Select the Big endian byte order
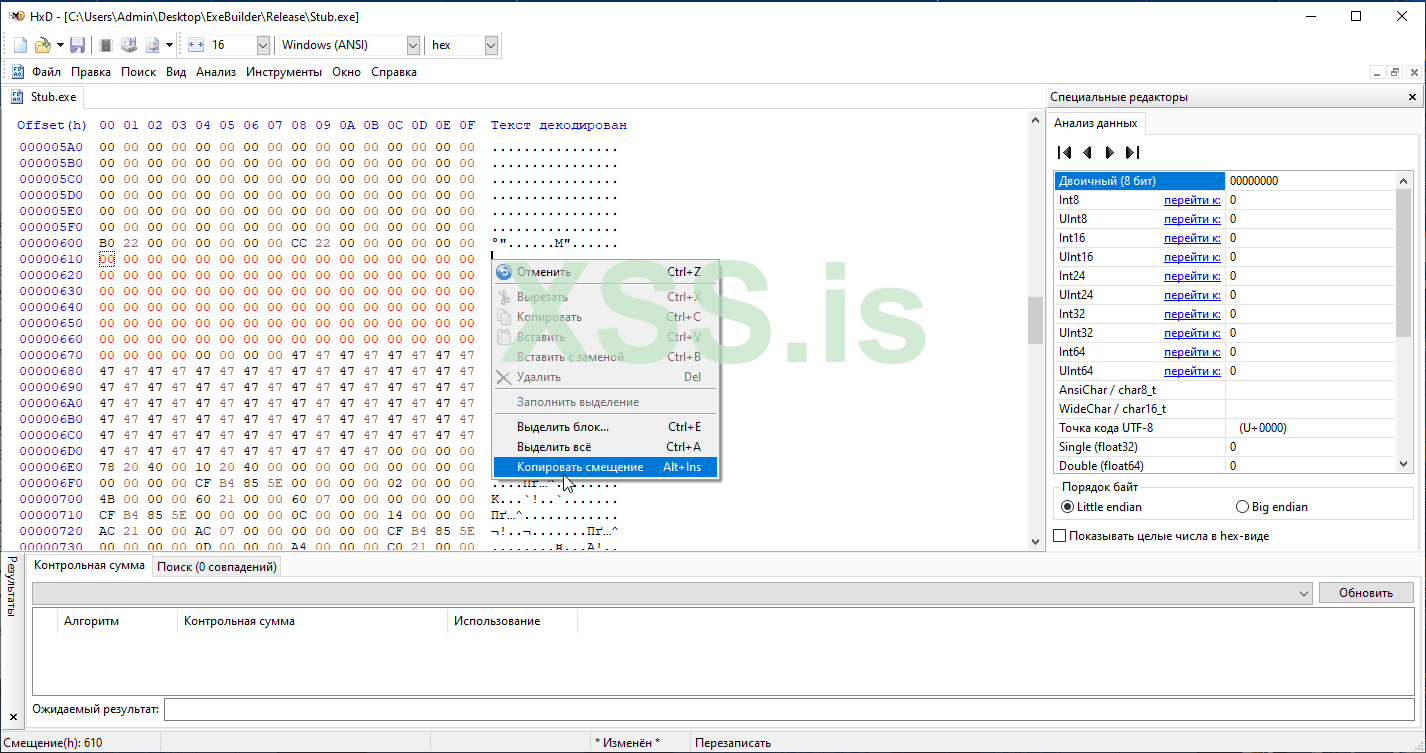The width and height of the screenshot is (1426, 753). 1243,507
